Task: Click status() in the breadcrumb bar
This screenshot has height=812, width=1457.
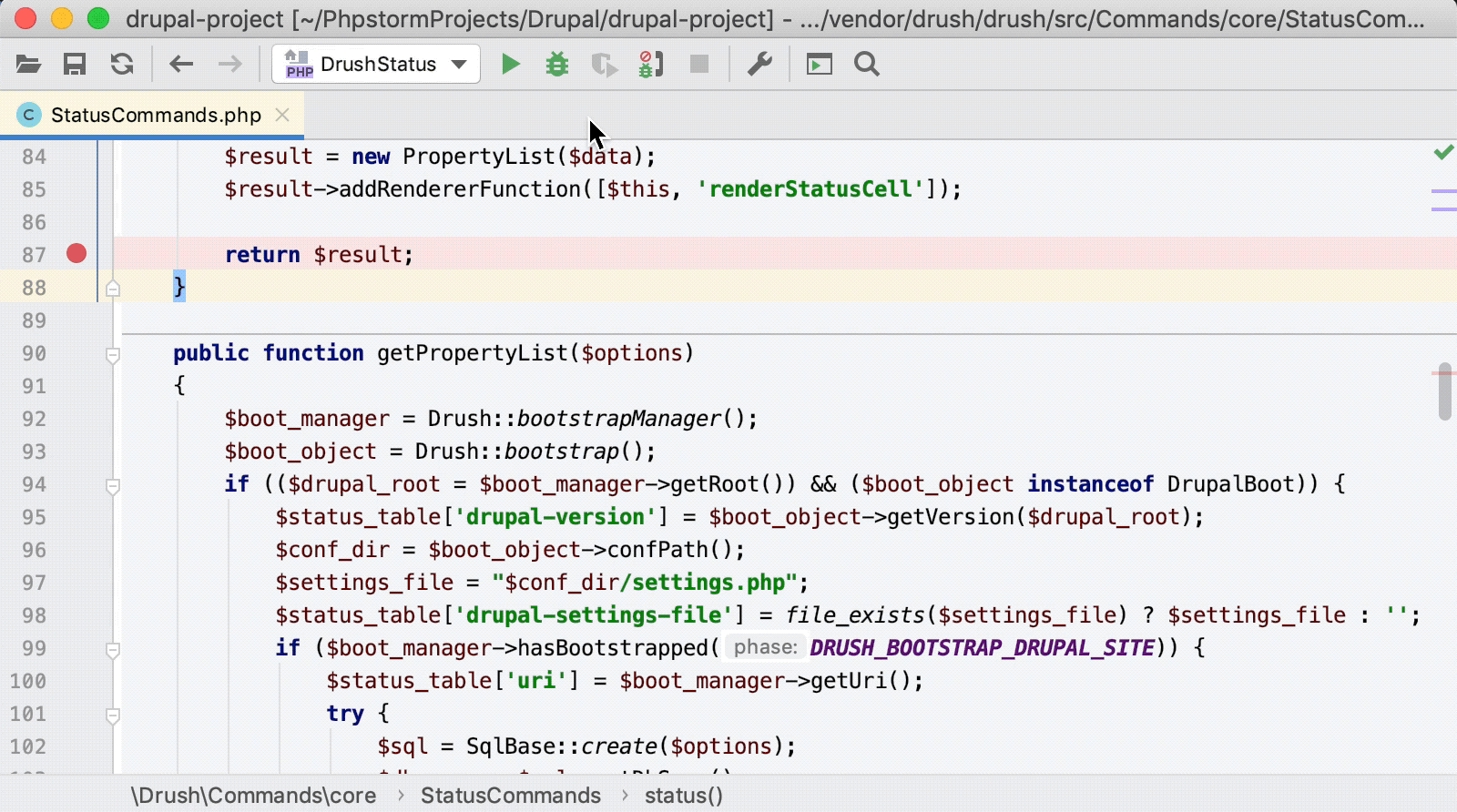Action: (683, 796)
